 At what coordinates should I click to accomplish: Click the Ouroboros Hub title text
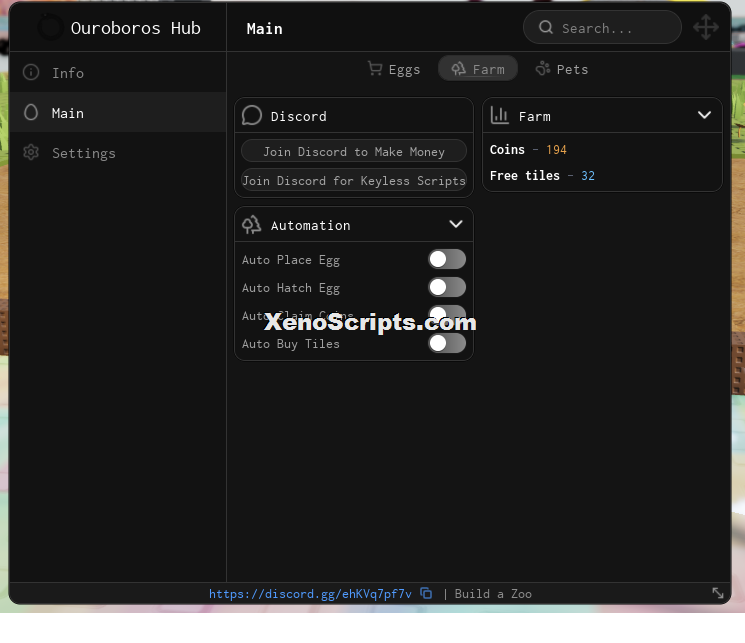pos(135,28)
